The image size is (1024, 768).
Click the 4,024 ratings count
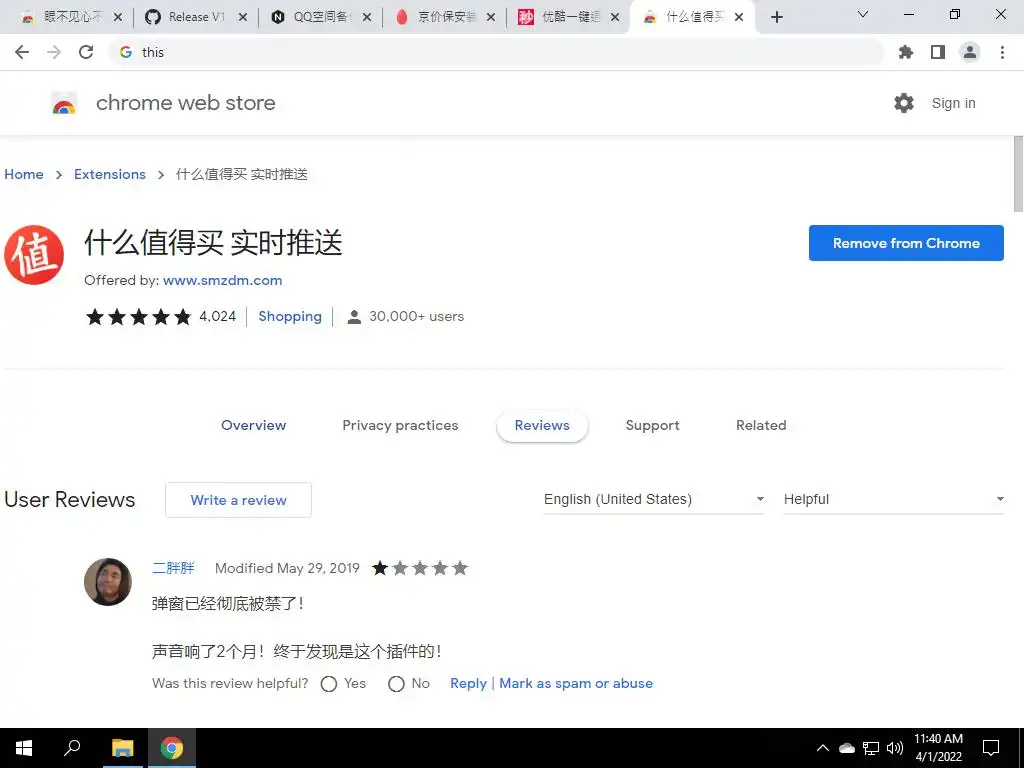(x=217, y=317)
